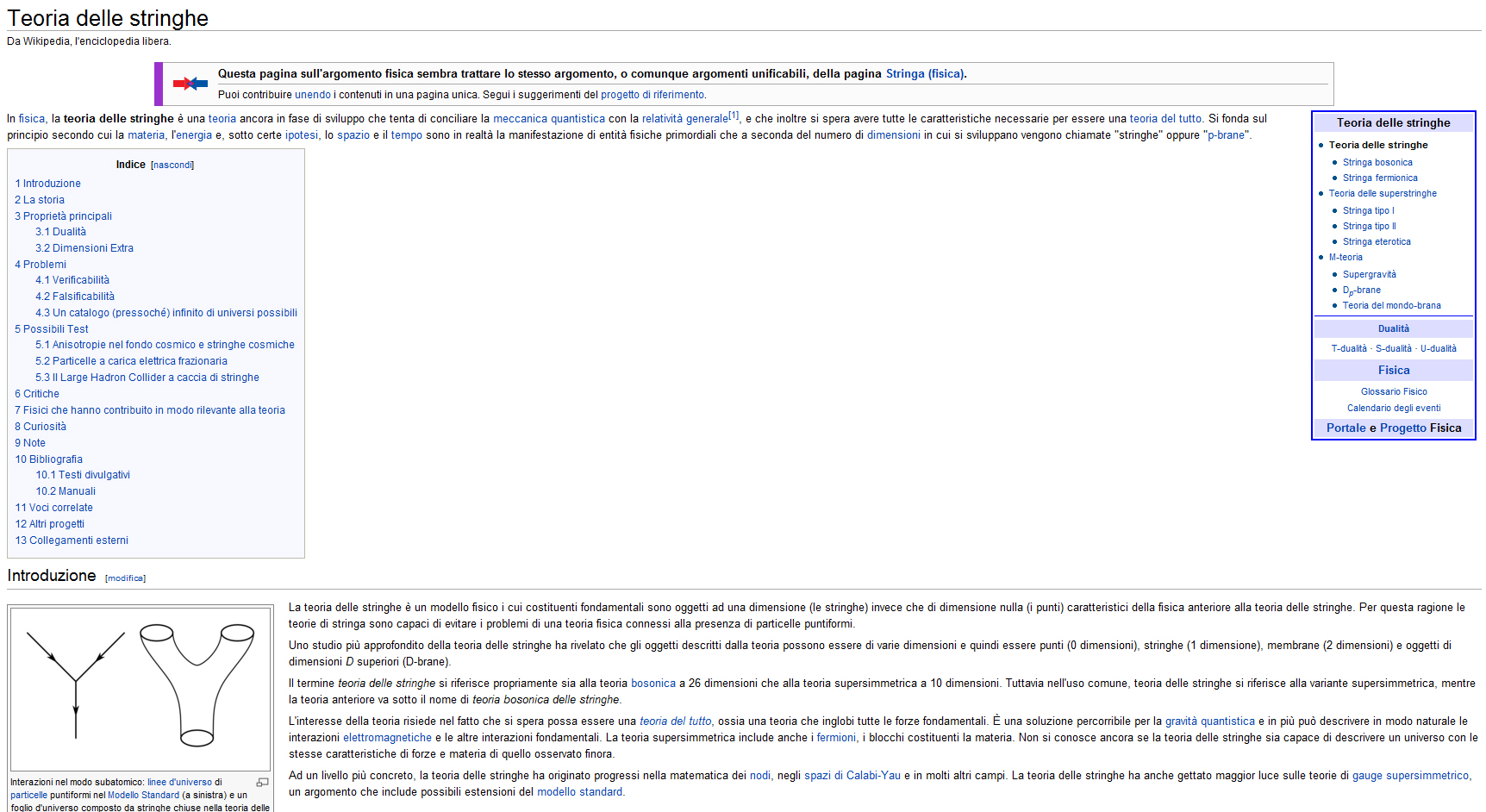Viewport: 1486px width, 812px height.
Task: Visit Portale link at sidebar bottom
Action: tap(1346, 428)
